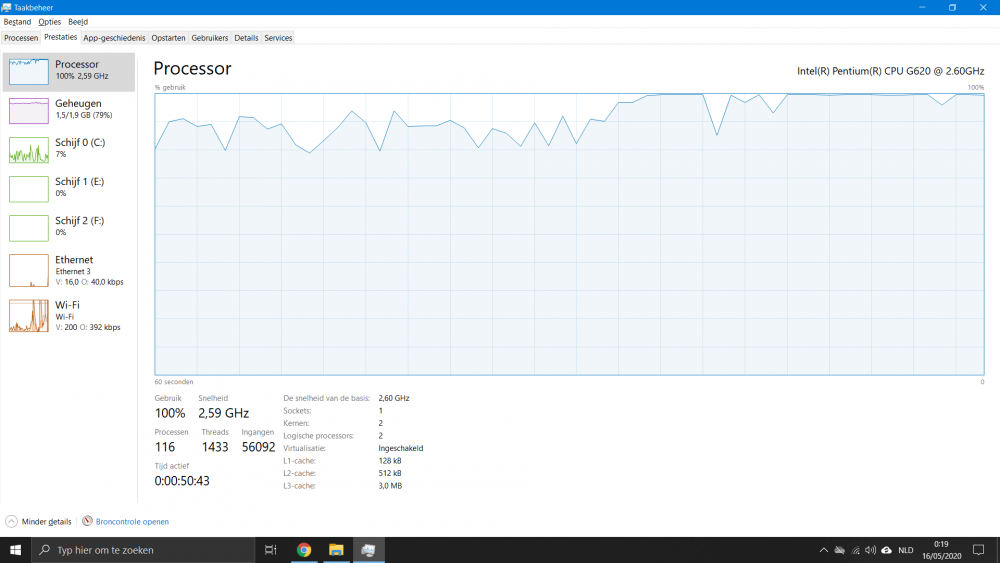The width and height of the screenshot is (1000, 563).
Task: Open the Windows Start menu
Action: 15,550
